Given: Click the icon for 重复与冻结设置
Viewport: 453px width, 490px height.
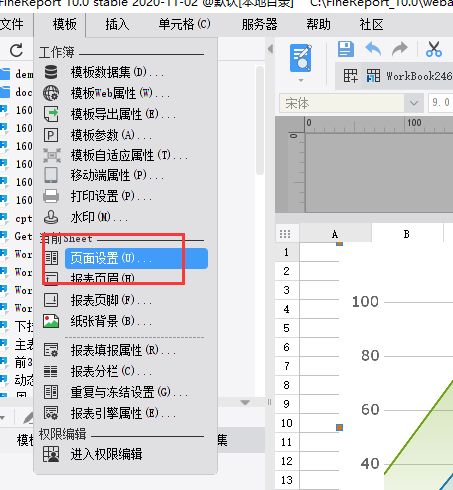Looking at the screenshot, I should [51, 392].
